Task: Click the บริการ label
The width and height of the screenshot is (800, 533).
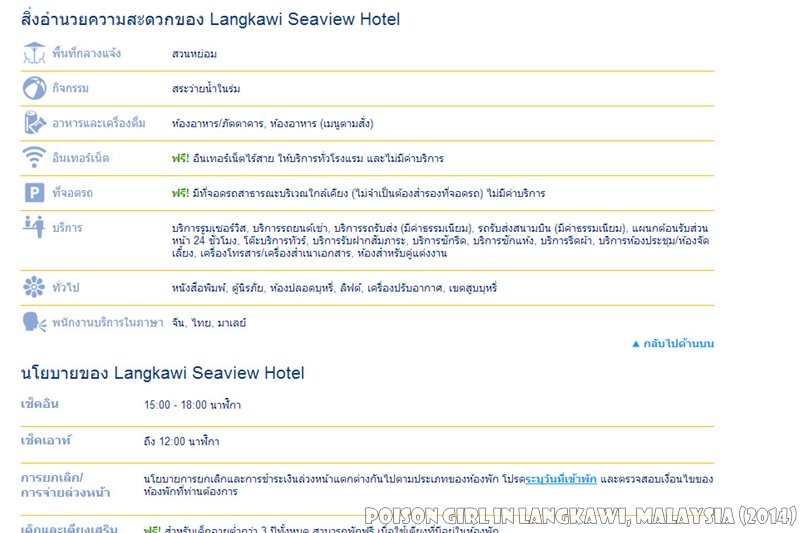Action: (x=67, y=227)
